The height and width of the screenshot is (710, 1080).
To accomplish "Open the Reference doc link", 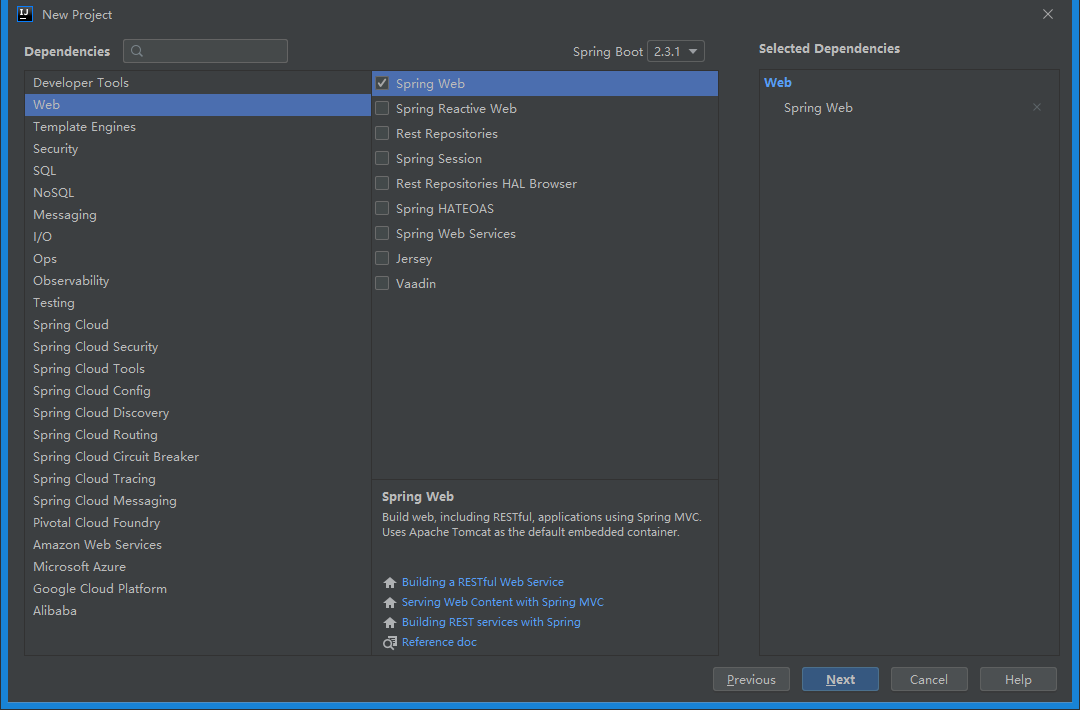I will [439, 643].
